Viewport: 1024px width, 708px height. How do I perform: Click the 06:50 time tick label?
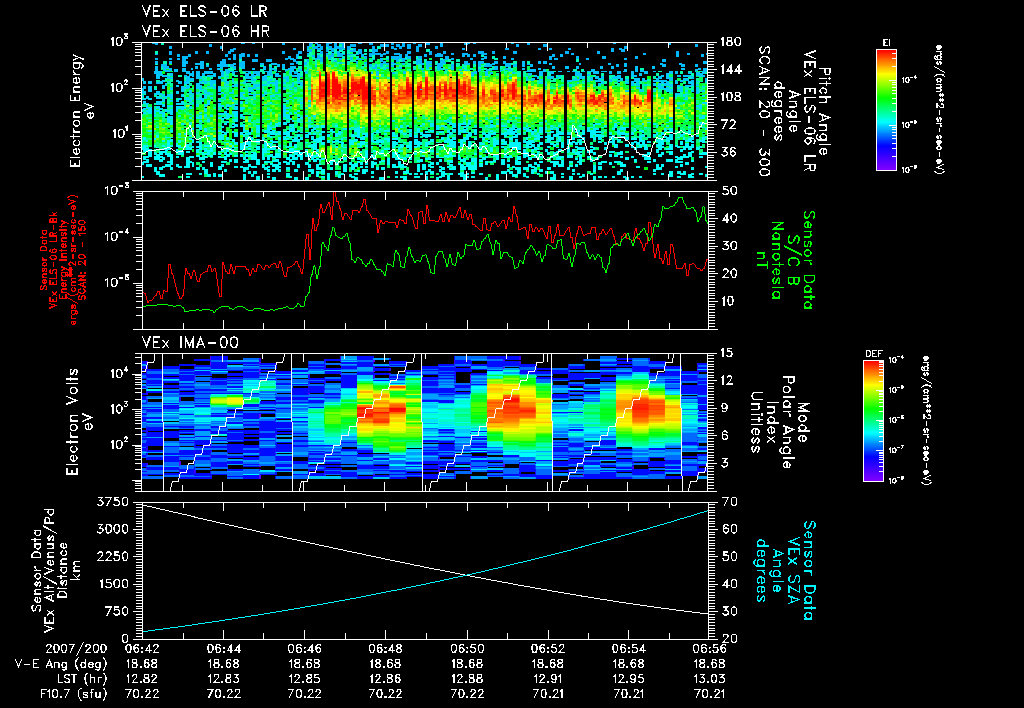click(467, 649)
